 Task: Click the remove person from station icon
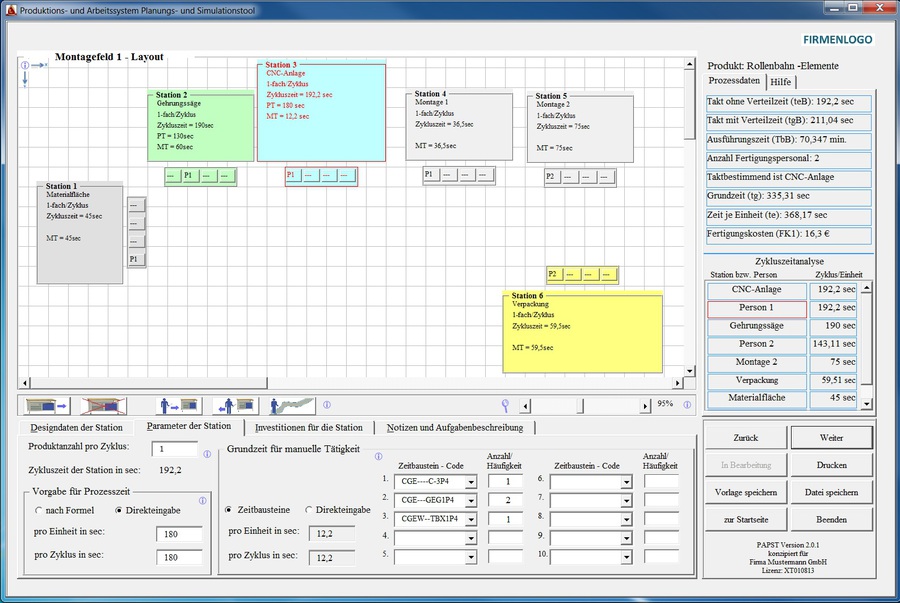tap(235, 406)
